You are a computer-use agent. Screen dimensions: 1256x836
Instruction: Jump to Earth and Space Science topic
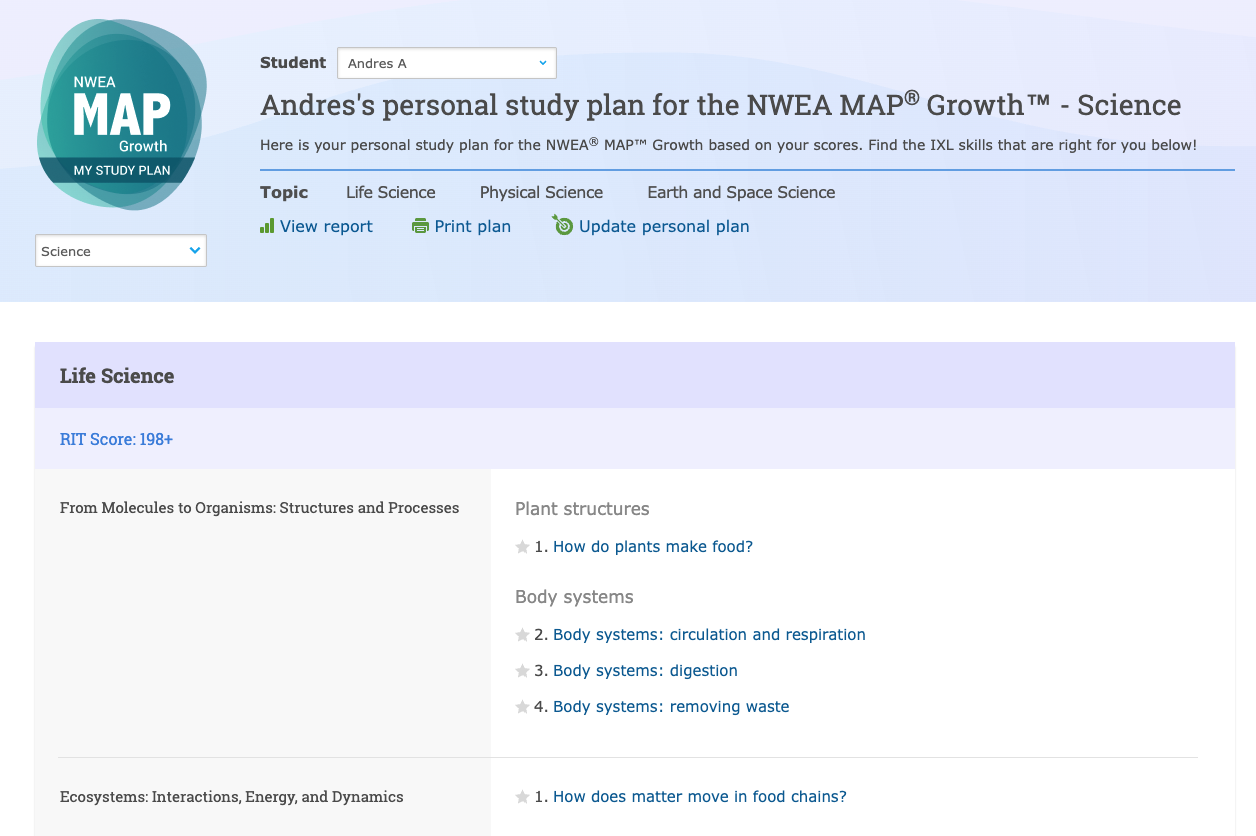click(x=741, y=192)
